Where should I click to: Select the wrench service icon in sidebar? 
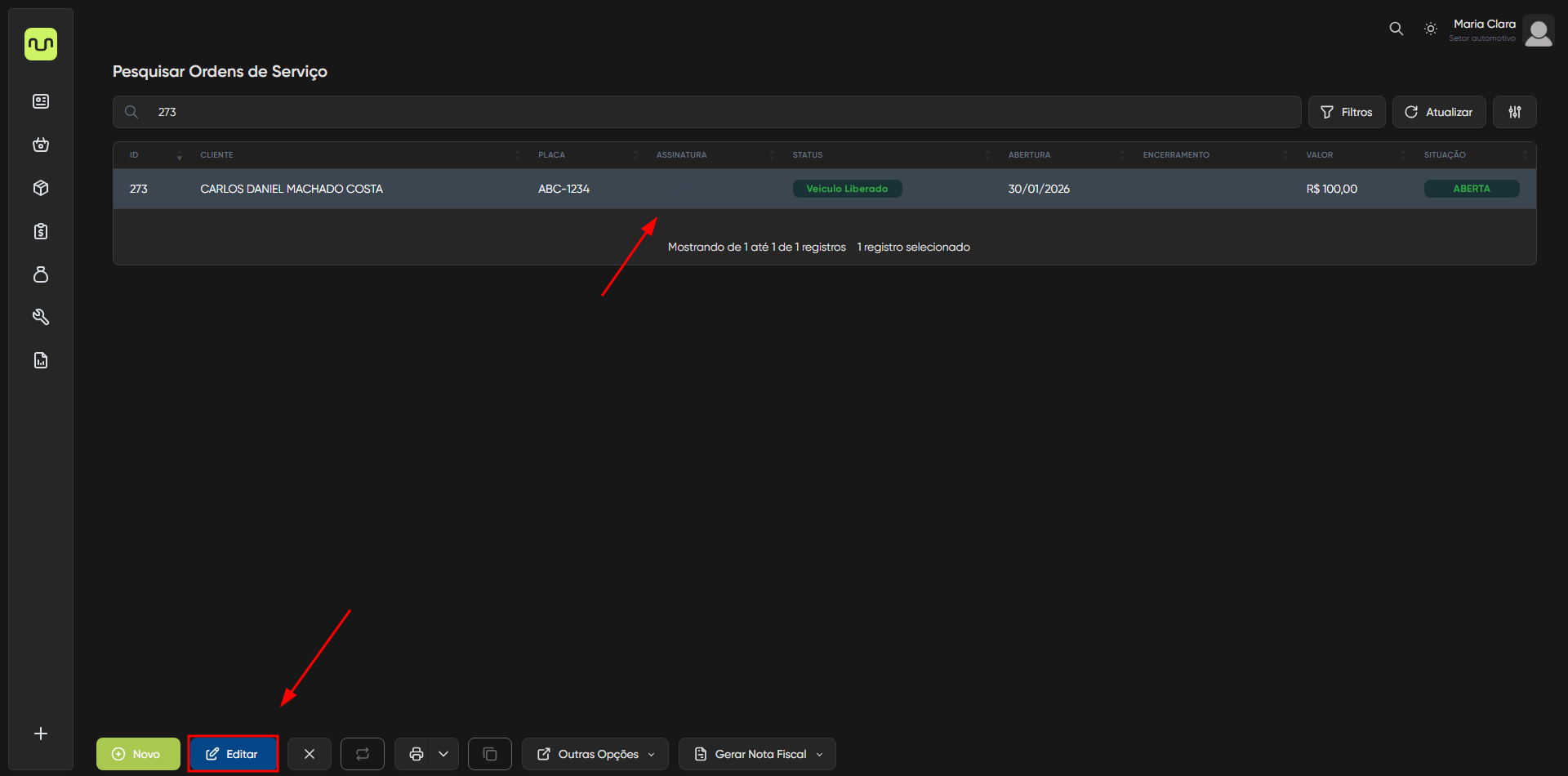pos(41,317)
